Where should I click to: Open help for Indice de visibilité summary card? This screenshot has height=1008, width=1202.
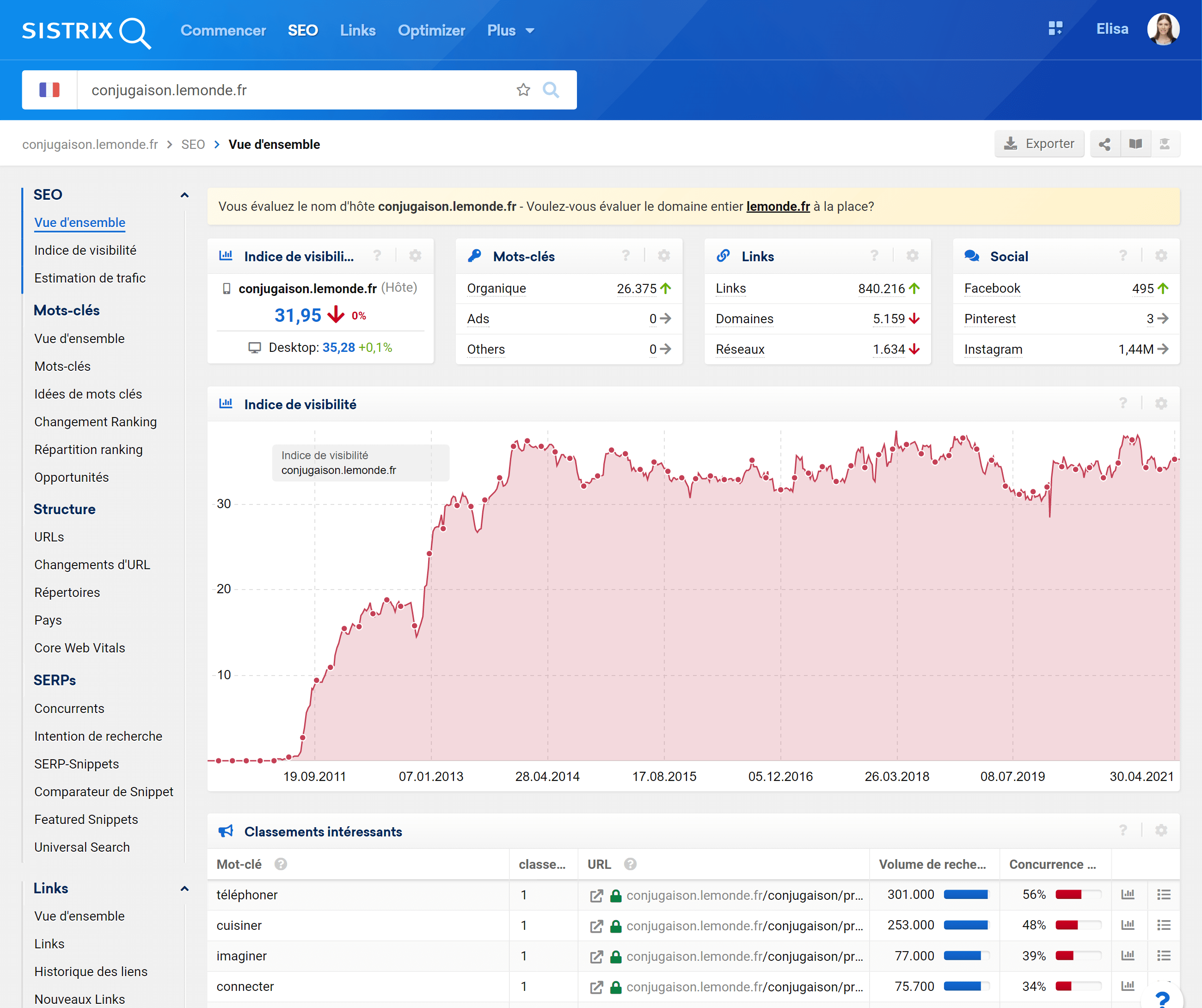pos(377,256)
